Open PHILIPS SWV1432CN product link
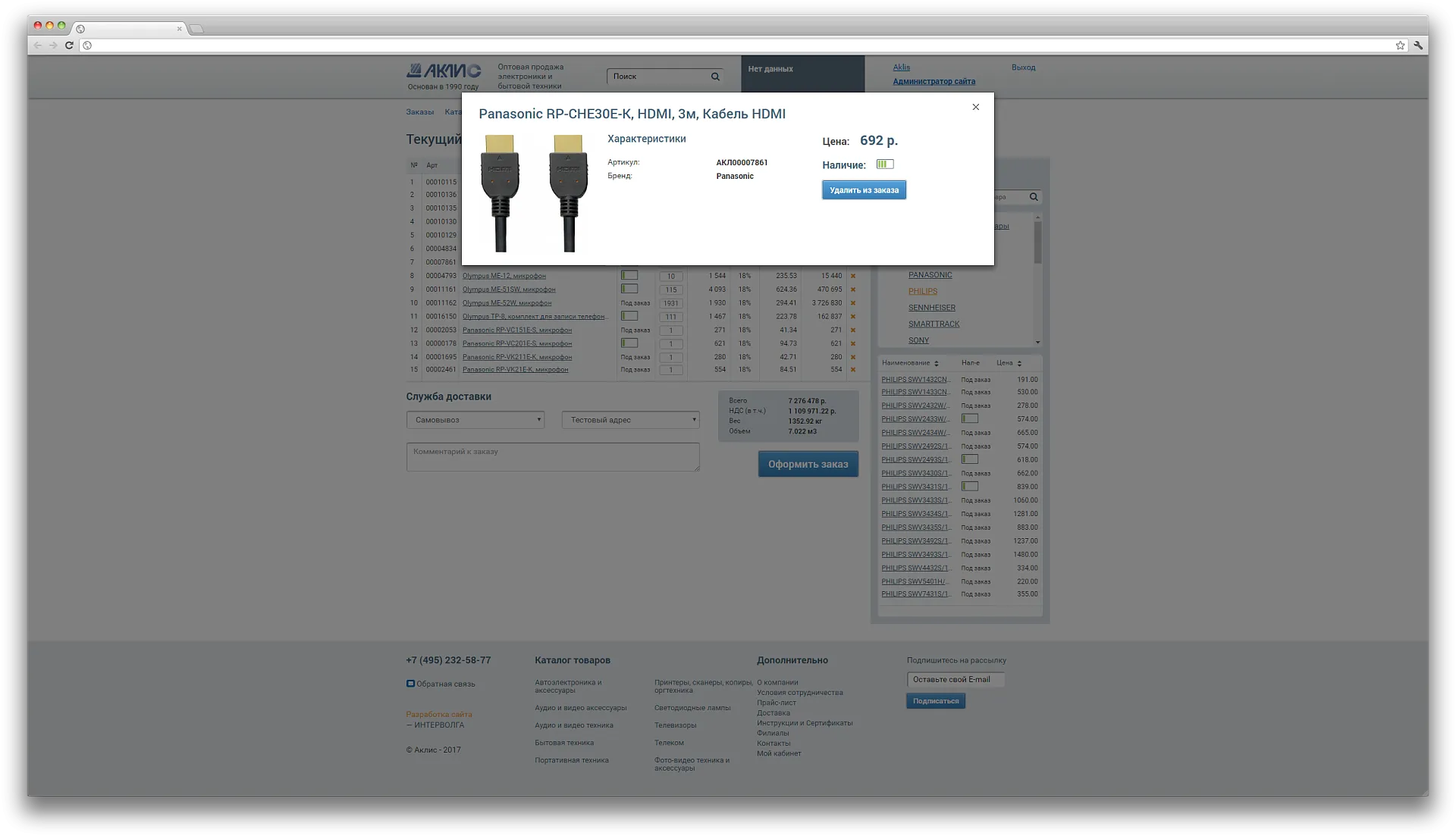This screenshot has height=836, width=1456. [915, 380]
